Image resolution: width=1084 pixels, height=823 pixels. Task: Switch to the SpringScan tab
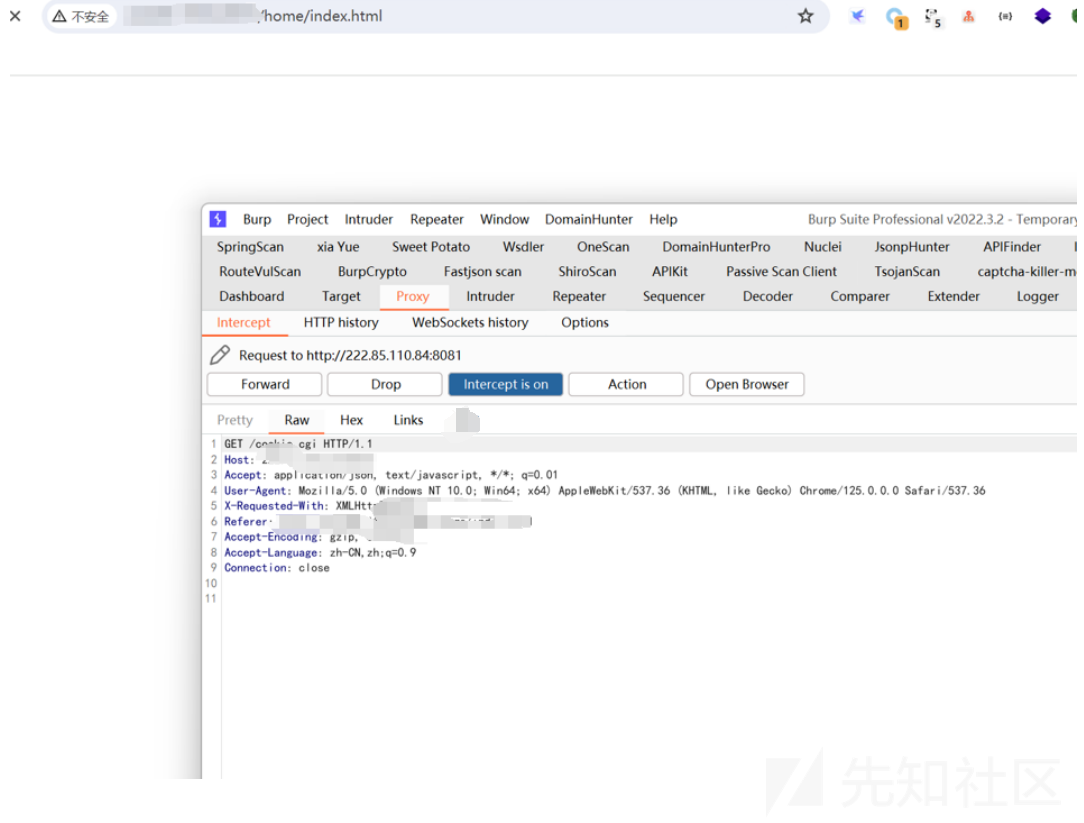pyautogui.click(x=250, y=247)
